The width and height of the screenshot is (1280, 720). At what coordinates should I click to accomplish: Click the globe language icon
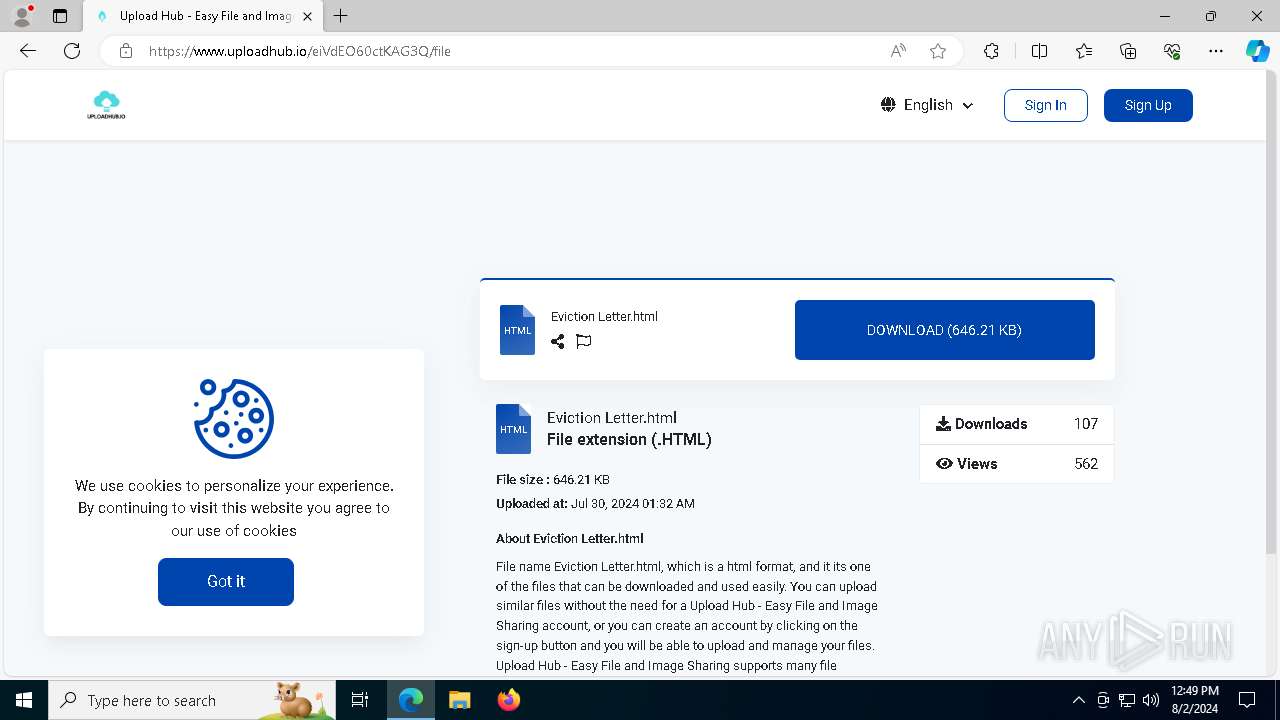(x=888, y=105)
